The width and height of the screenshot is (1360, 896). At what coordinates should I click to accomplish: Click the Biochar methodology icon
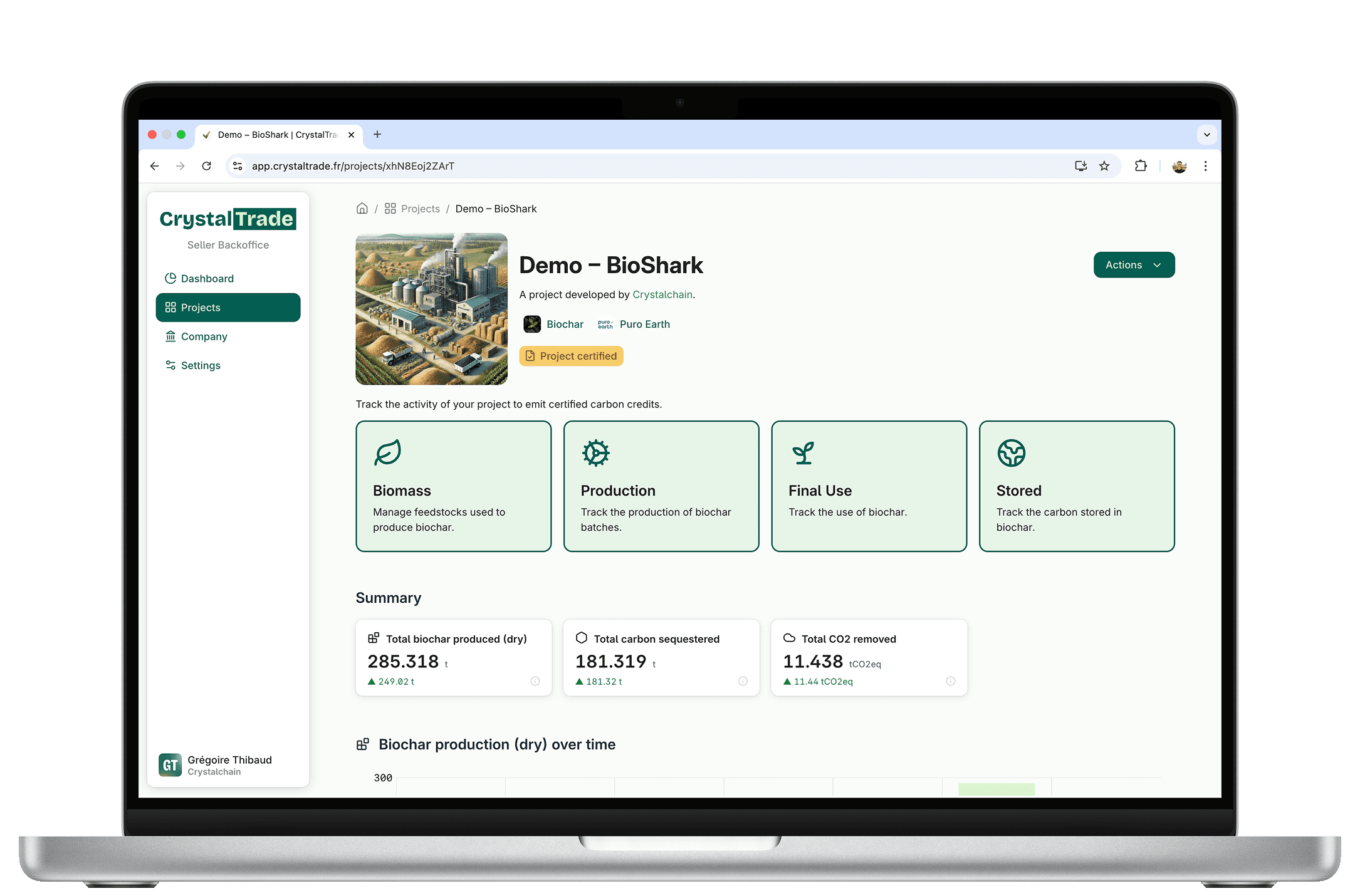[x=532, y=324]
